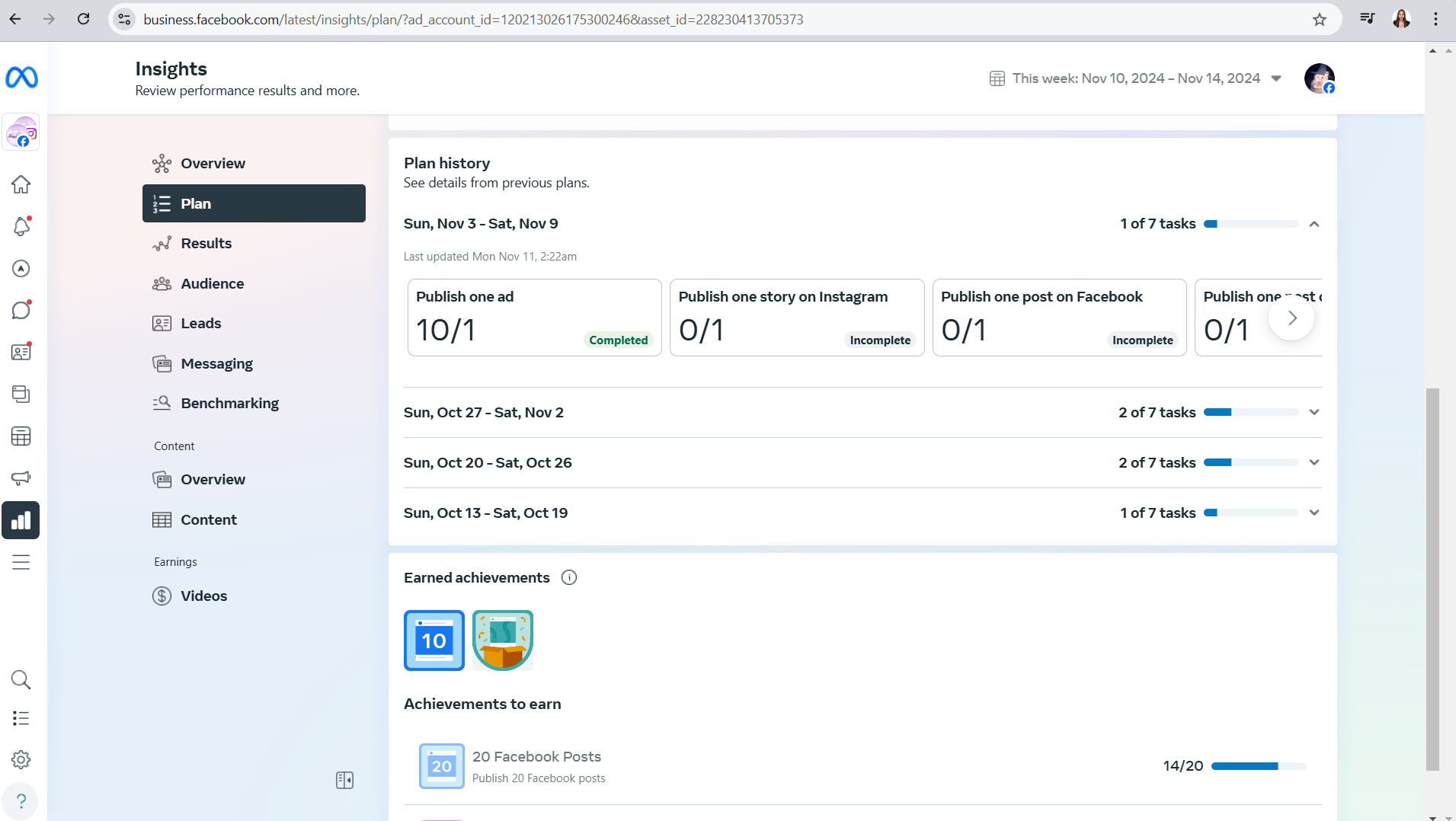The height and width of the screenshot is (821, 1456).
Task: Click the Meta logo icon
Action: [21, 78]
